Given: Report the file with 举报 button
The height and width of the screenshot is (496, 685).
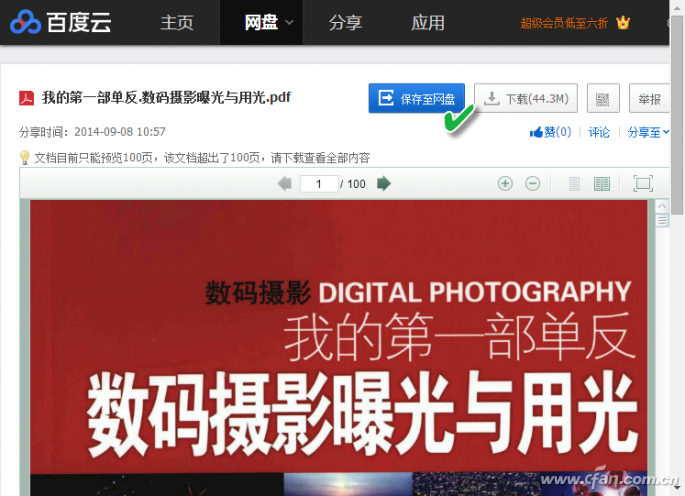Looking at the screenshot, I should pos(649,98).
